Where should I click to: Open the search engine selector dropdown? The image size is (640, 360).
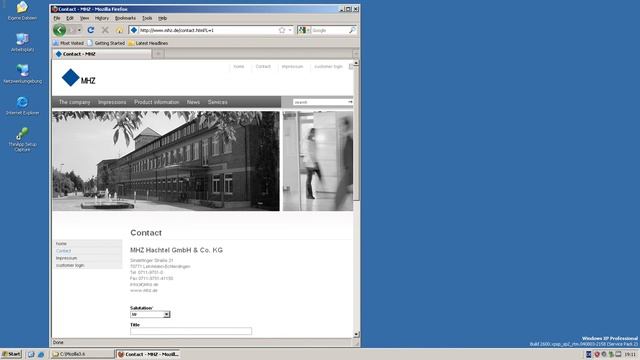click(304, 30)
